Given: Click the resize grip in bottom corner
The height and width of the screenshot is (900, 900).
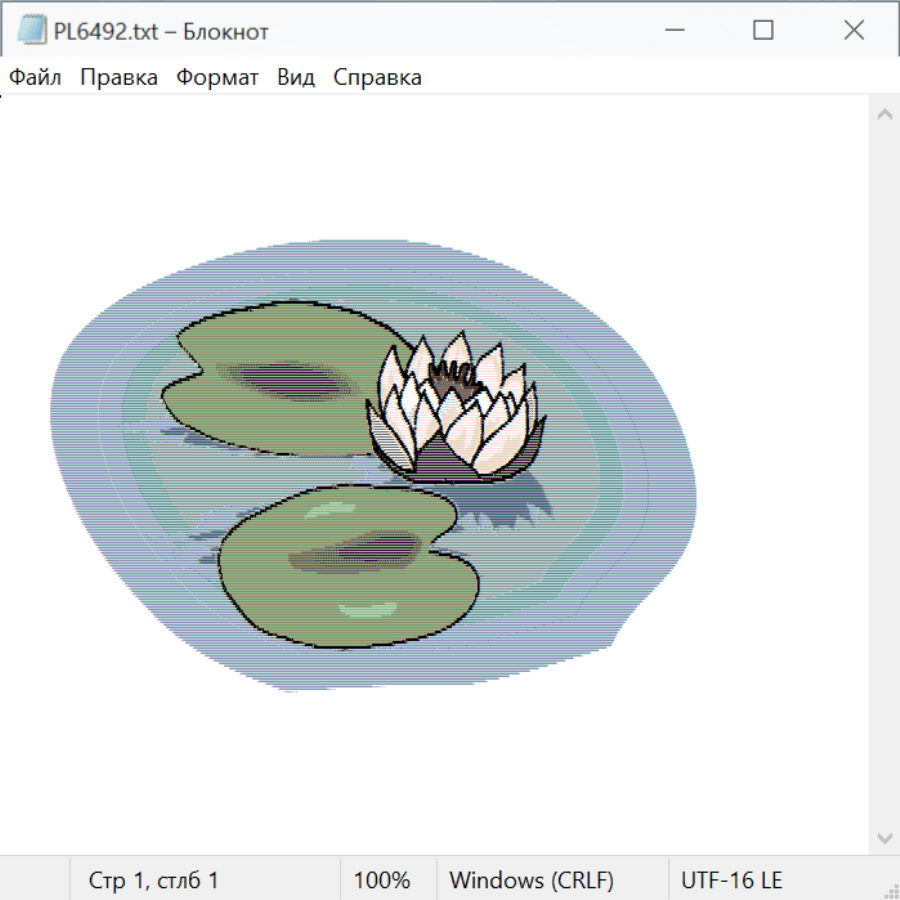Looking at the screenshot, I should coord(890,890).
